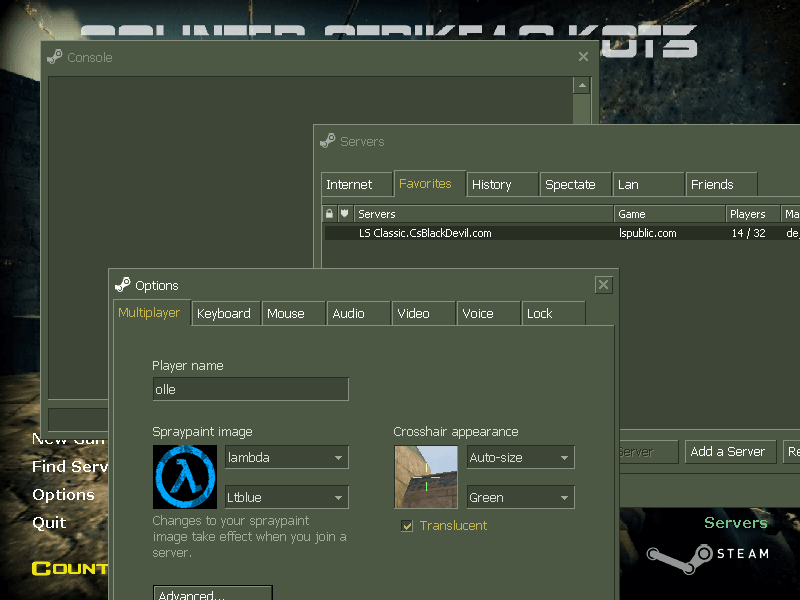Click the Console scroll up arrow
800x600 pixels.
pyautogui.click(x=582, y=86)
